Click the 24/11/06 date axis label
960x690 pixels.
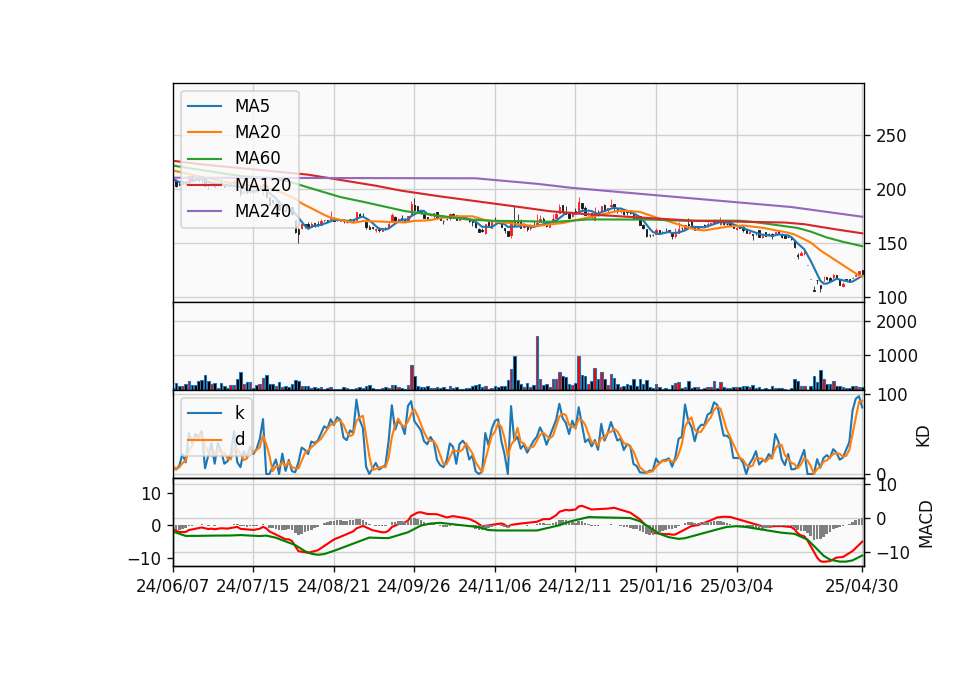point(495,586)
